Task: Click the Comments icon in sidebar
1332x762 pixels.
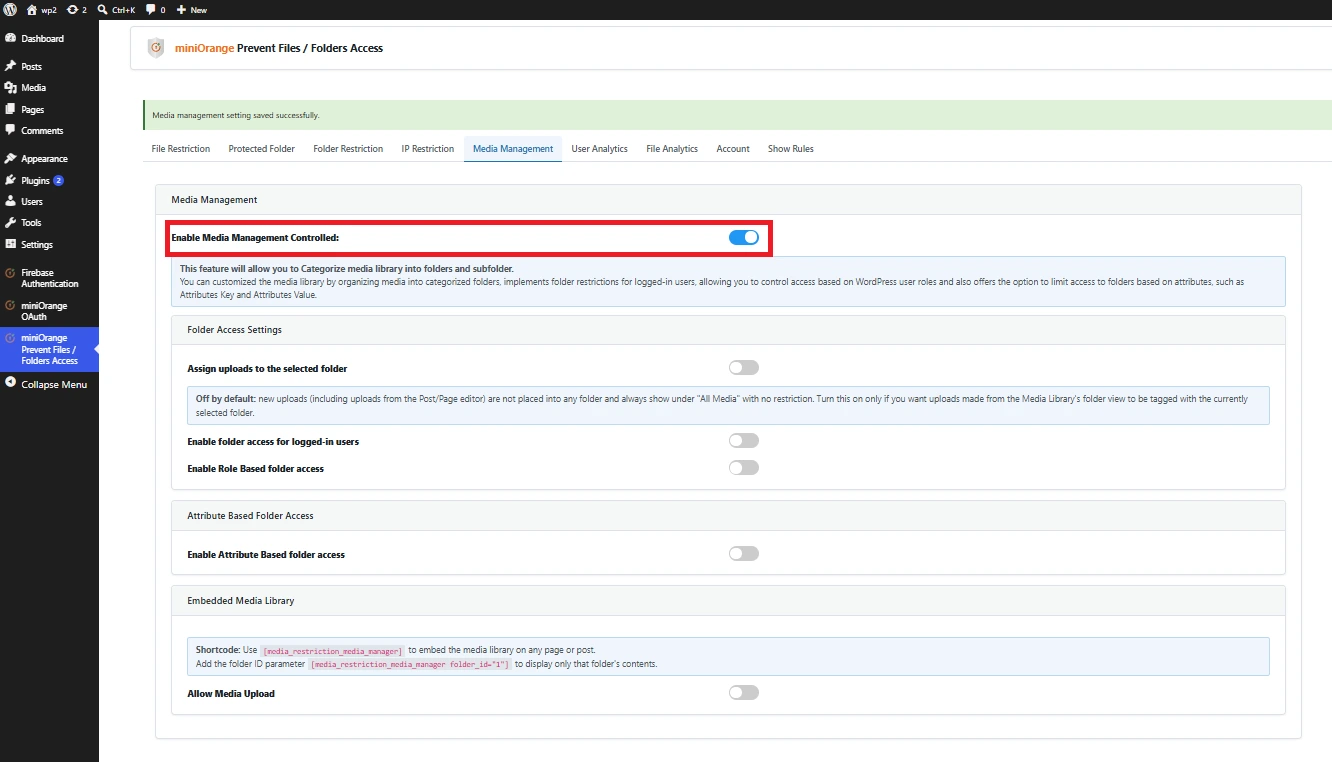Action: [10, 130]
